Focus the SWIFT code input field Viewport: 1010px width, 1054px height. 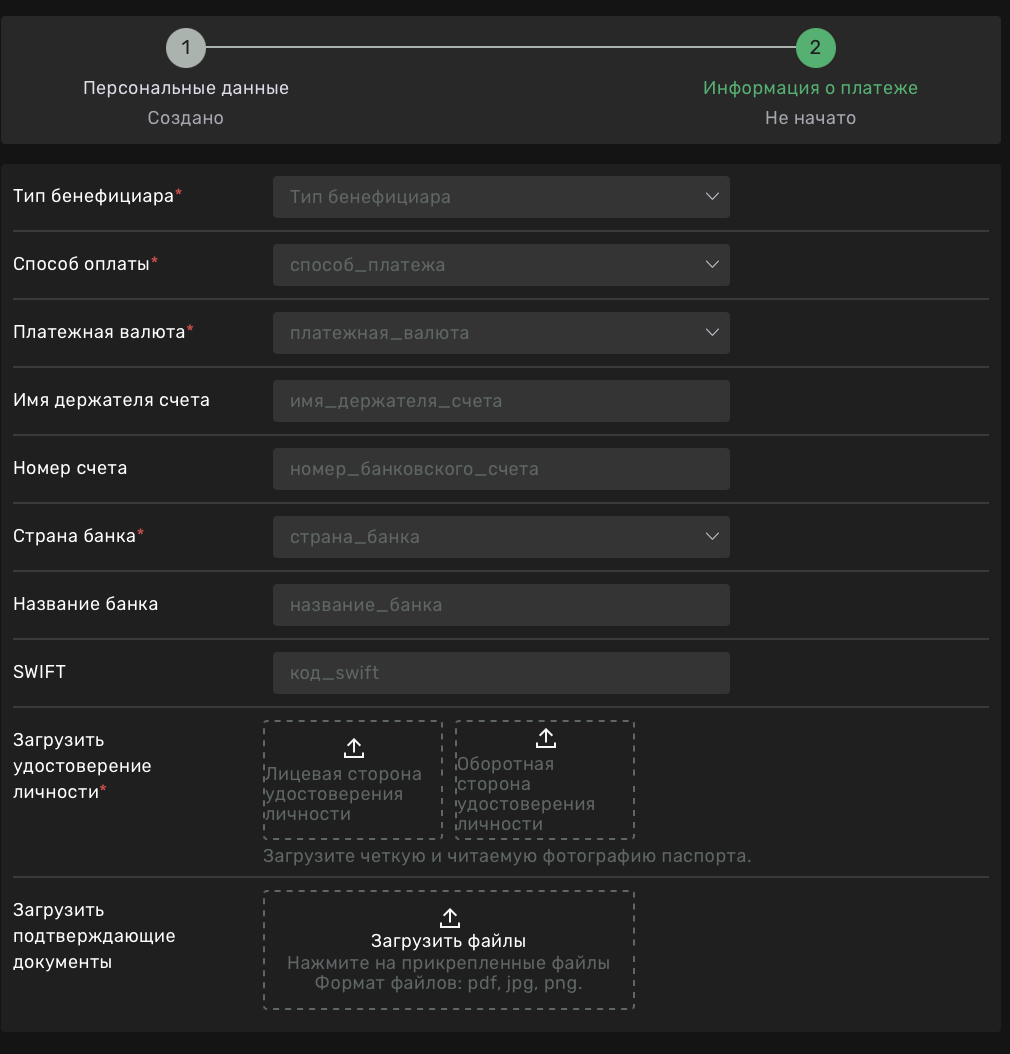click(x=501, y=673)
